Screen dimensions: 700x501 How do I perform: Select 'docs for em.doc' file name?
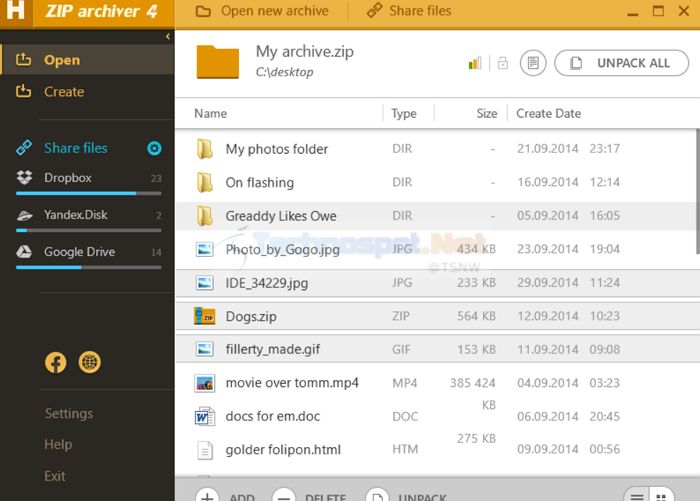[273, 417]
